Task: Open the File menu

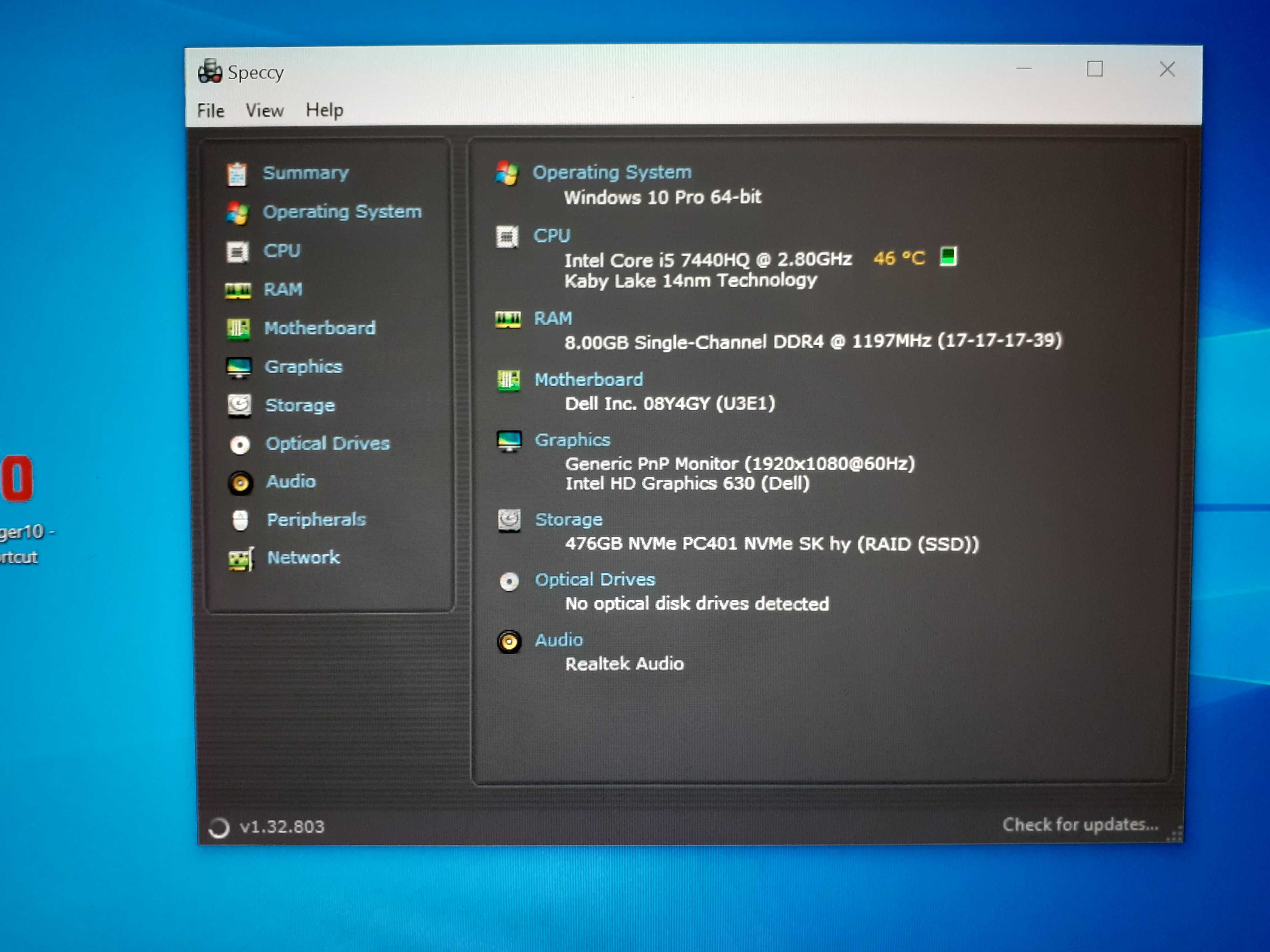Action: click(x=210, y=110)
